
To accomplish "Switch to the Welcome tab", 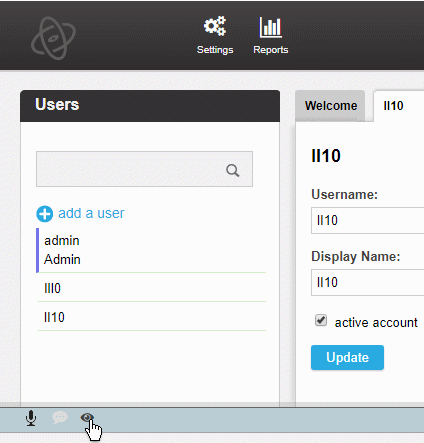I will tap(330, 106).
